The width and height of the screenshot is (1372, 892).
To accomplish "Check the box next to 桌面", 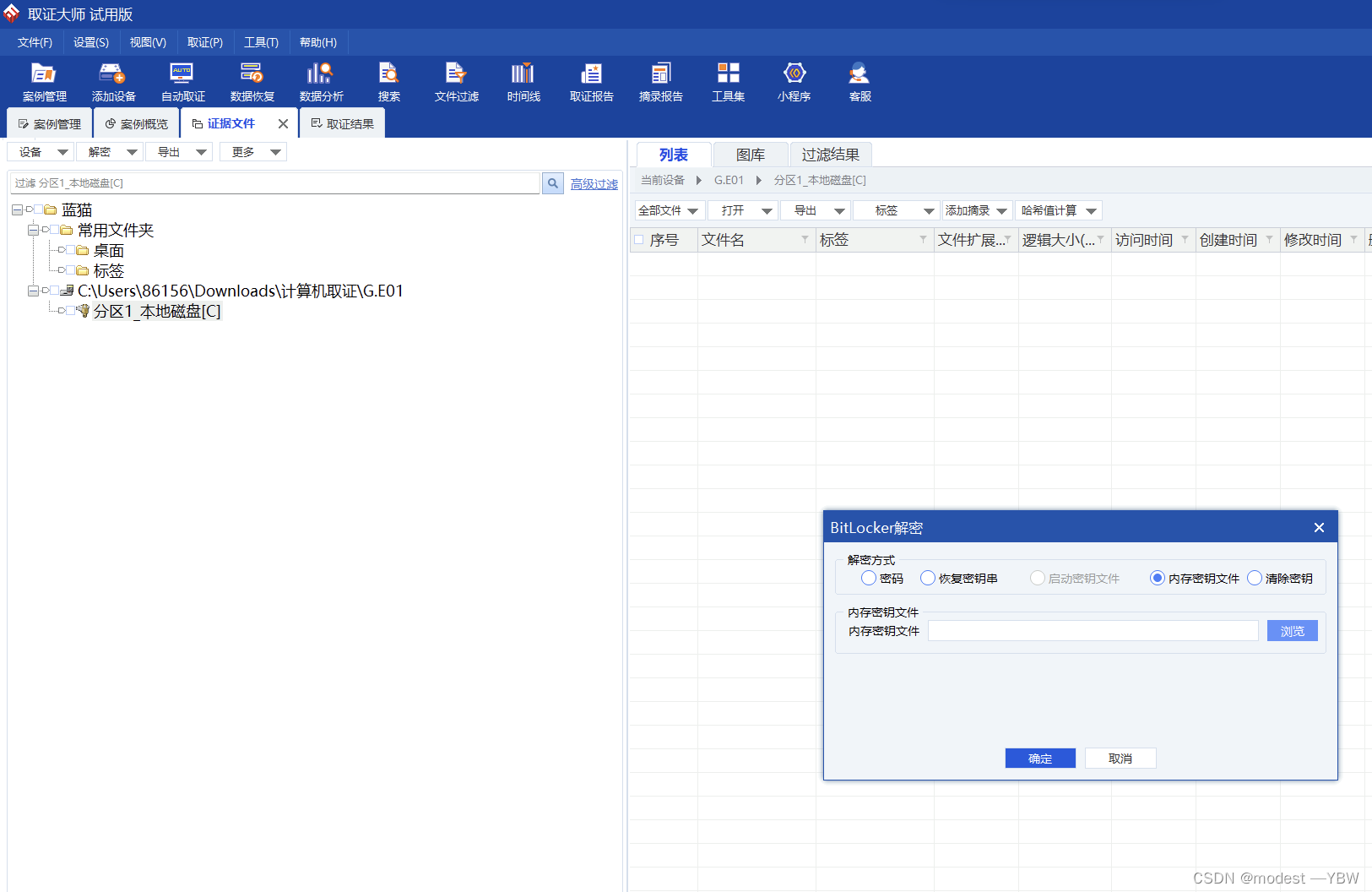I will coord(70,250).
